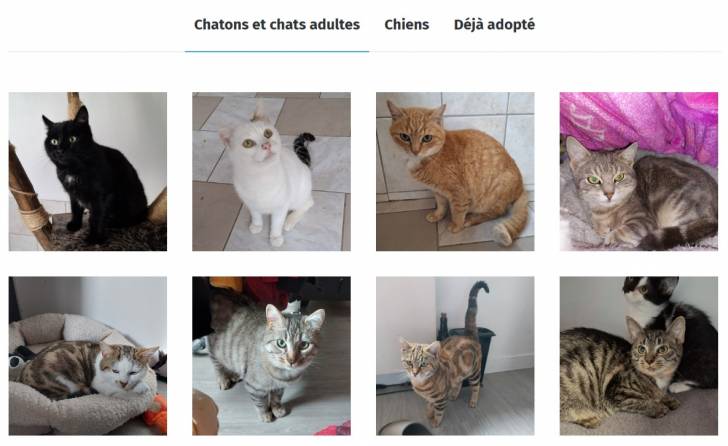This screenshot has width=728, height=446.
Task: Click the black pot behind the tabby kitten
Action: coord(471,346)
